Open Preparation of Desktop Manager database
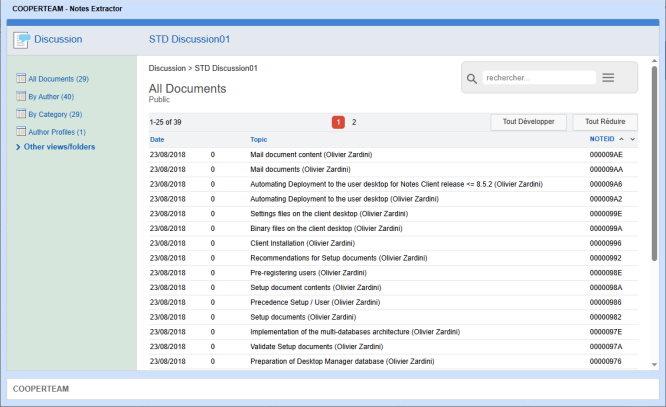This screenshot has height=407, width=666. (x=342, y=362)
